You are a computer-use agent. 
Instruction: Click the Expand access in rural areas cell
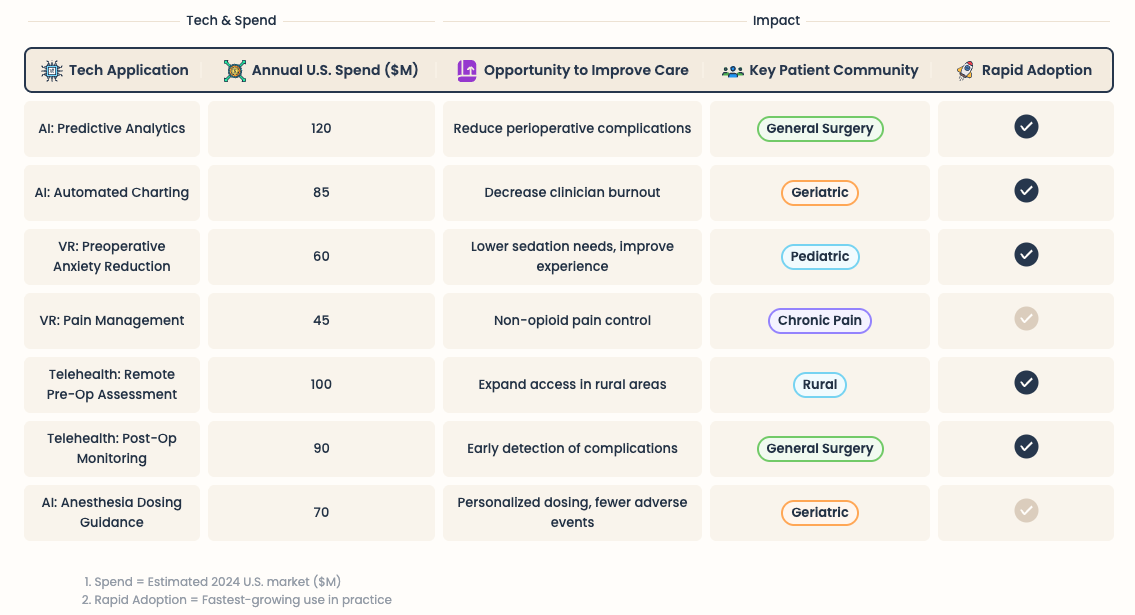pos(572,385)
